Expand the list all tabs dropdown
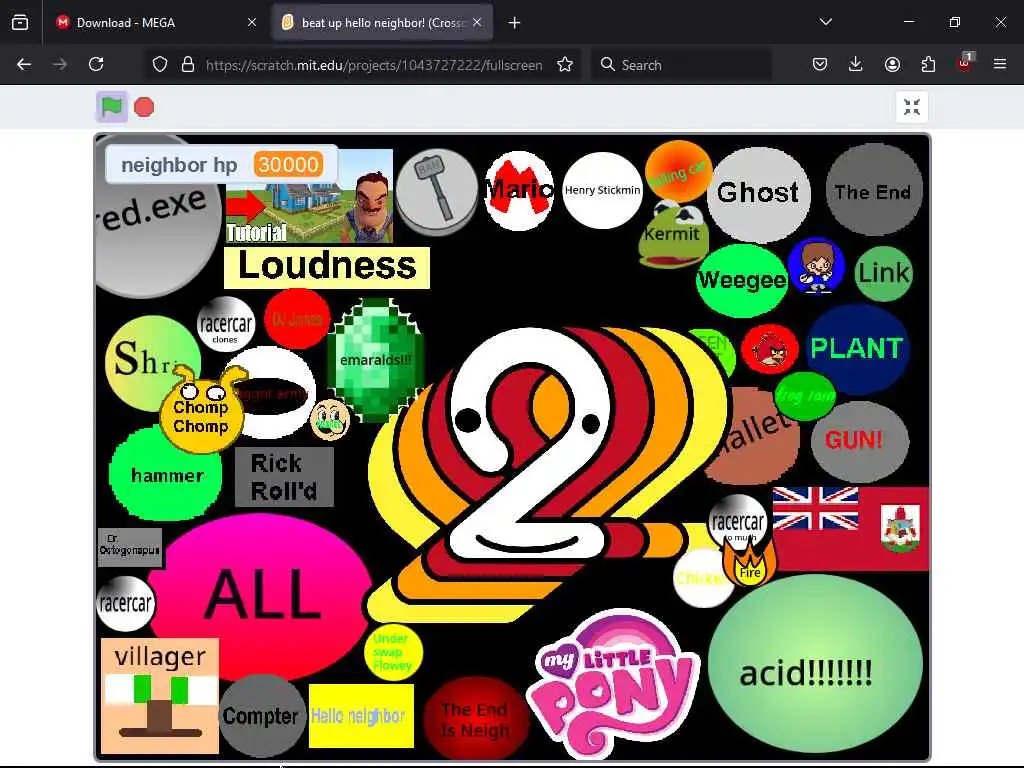The height and width of the screenshot is (768, 1024). 825,22
